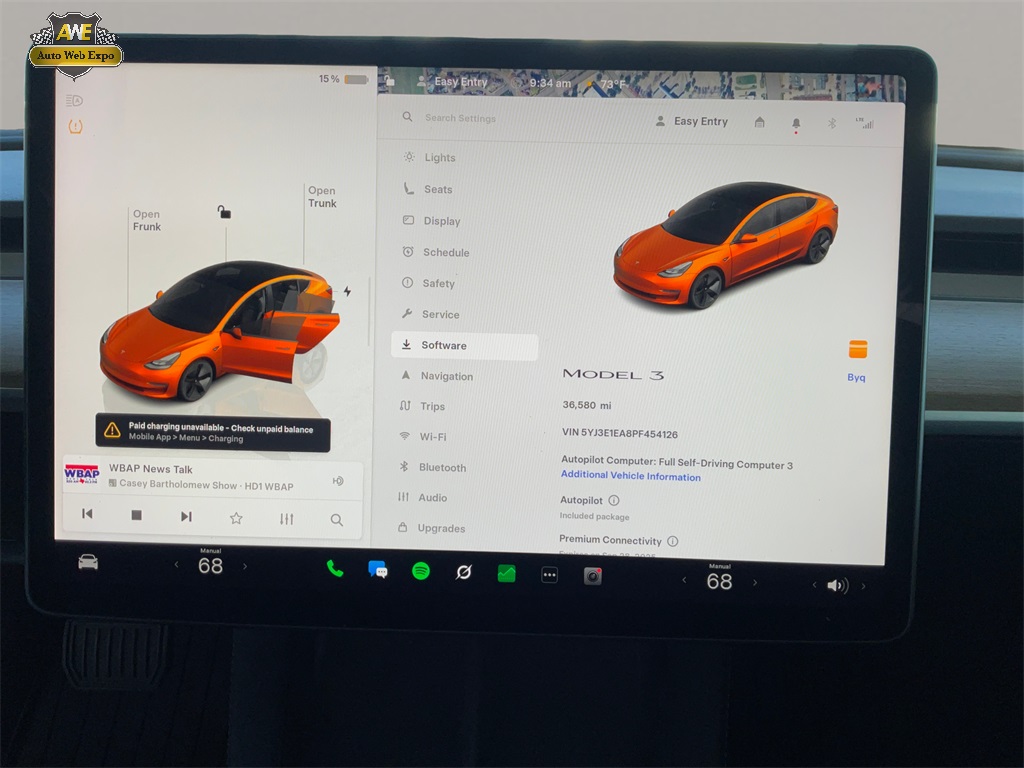
Task: Tap the Easy Entry profile in status bar
Action: (x=453, y=82)
